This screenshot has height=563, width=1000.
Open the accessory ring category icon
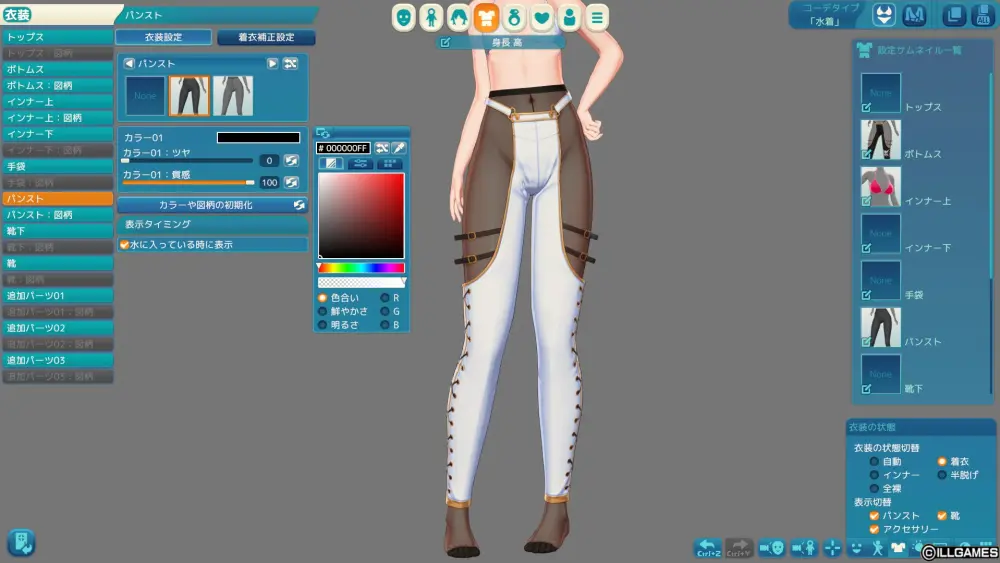[x=514, y=17]
